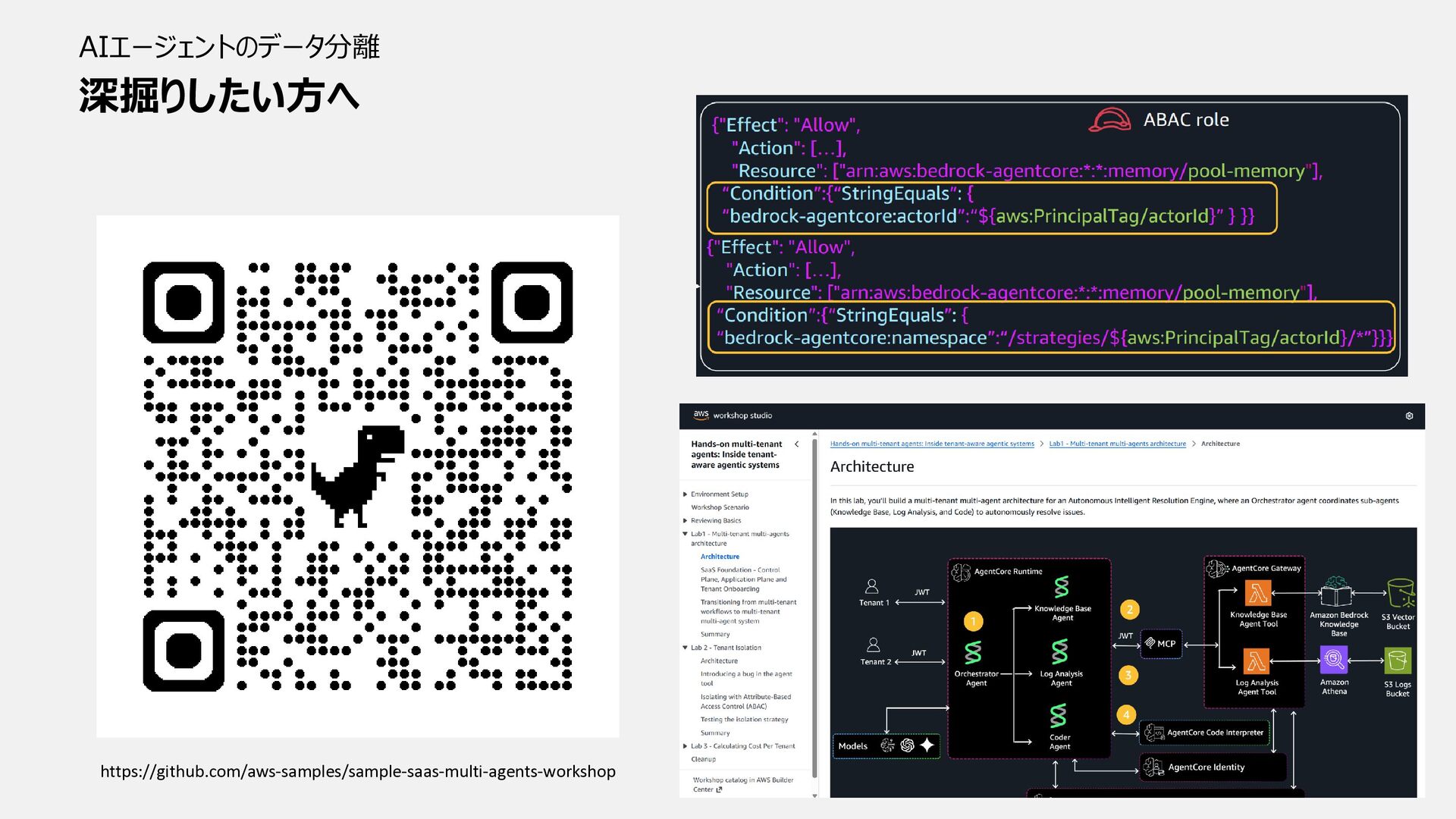Click the Tenant 1 user icon
This screenshot has height=819, width=1456.
click(x=872, y=586)
